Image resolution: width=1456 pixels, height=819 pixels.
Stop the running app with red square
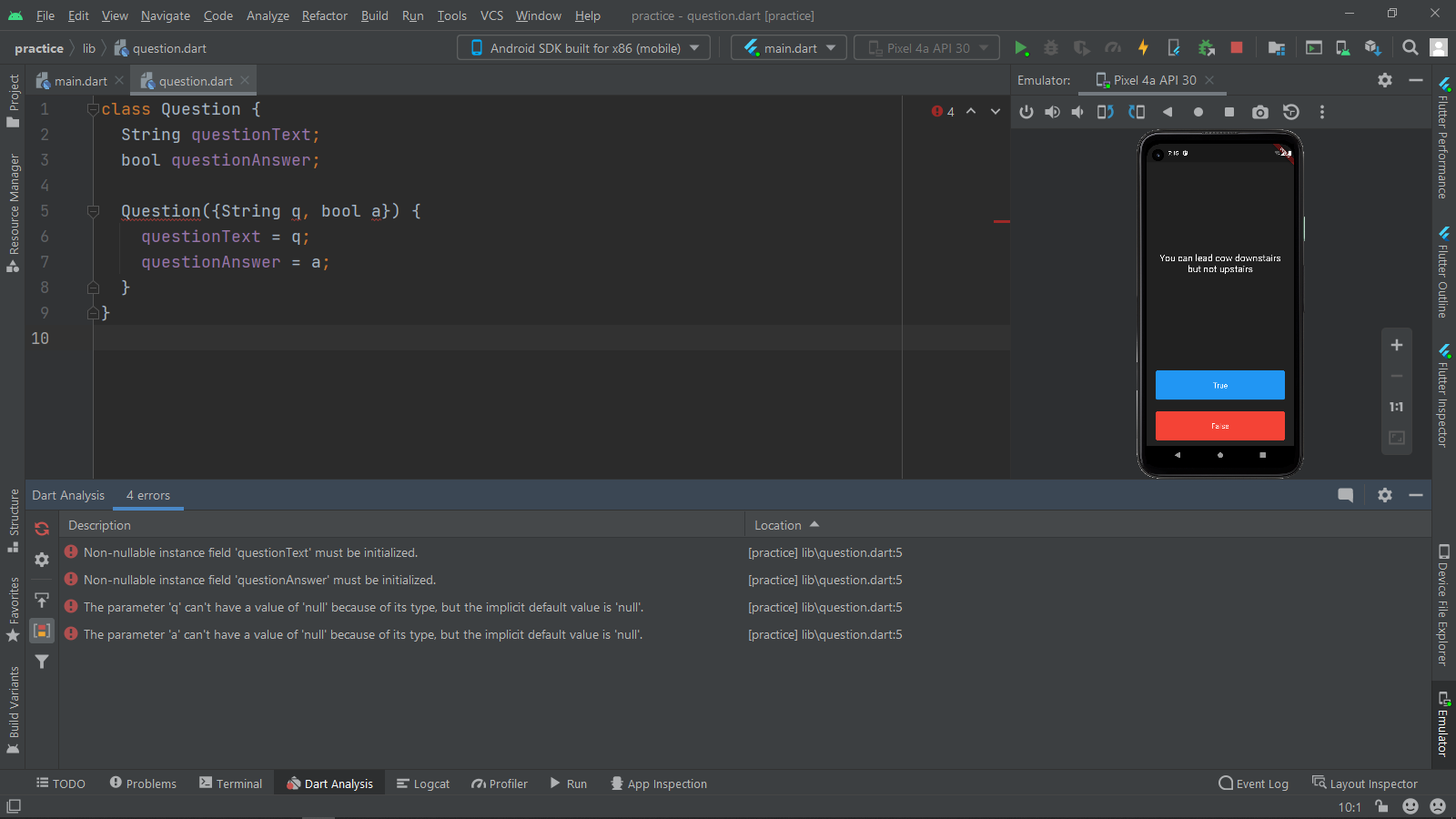[1237, 48]
